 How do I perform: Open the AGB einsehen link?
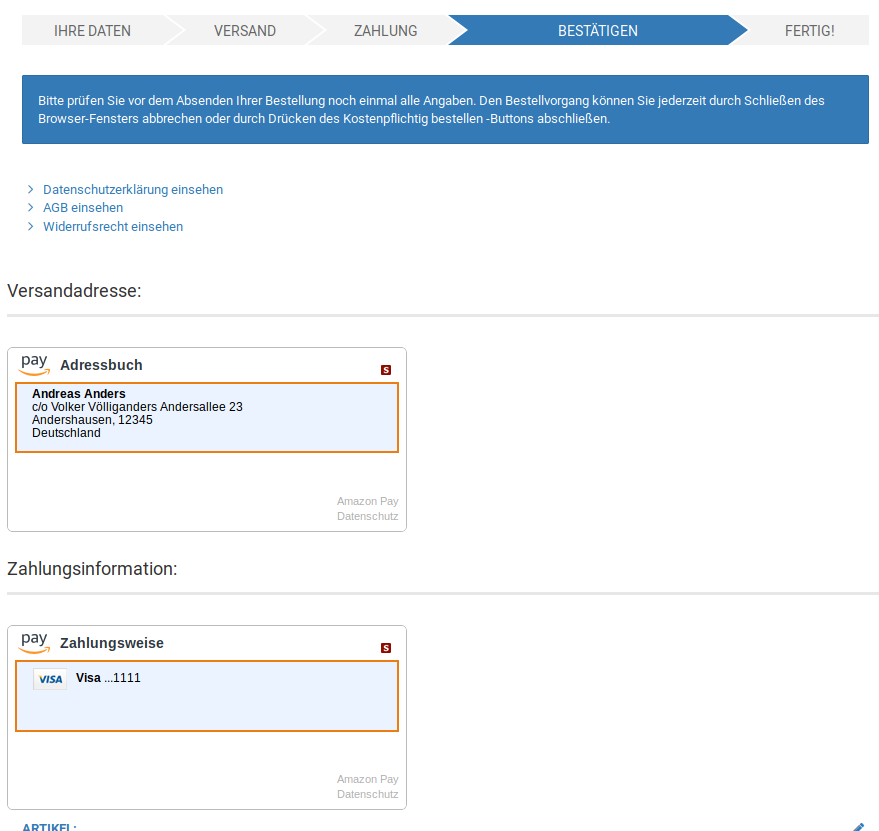(83, 208)
